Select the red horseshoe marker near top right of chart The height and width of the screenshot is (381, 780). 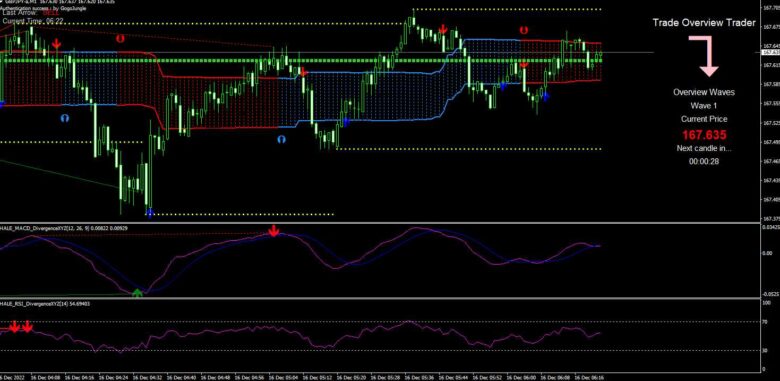click(x=523, y=30)
